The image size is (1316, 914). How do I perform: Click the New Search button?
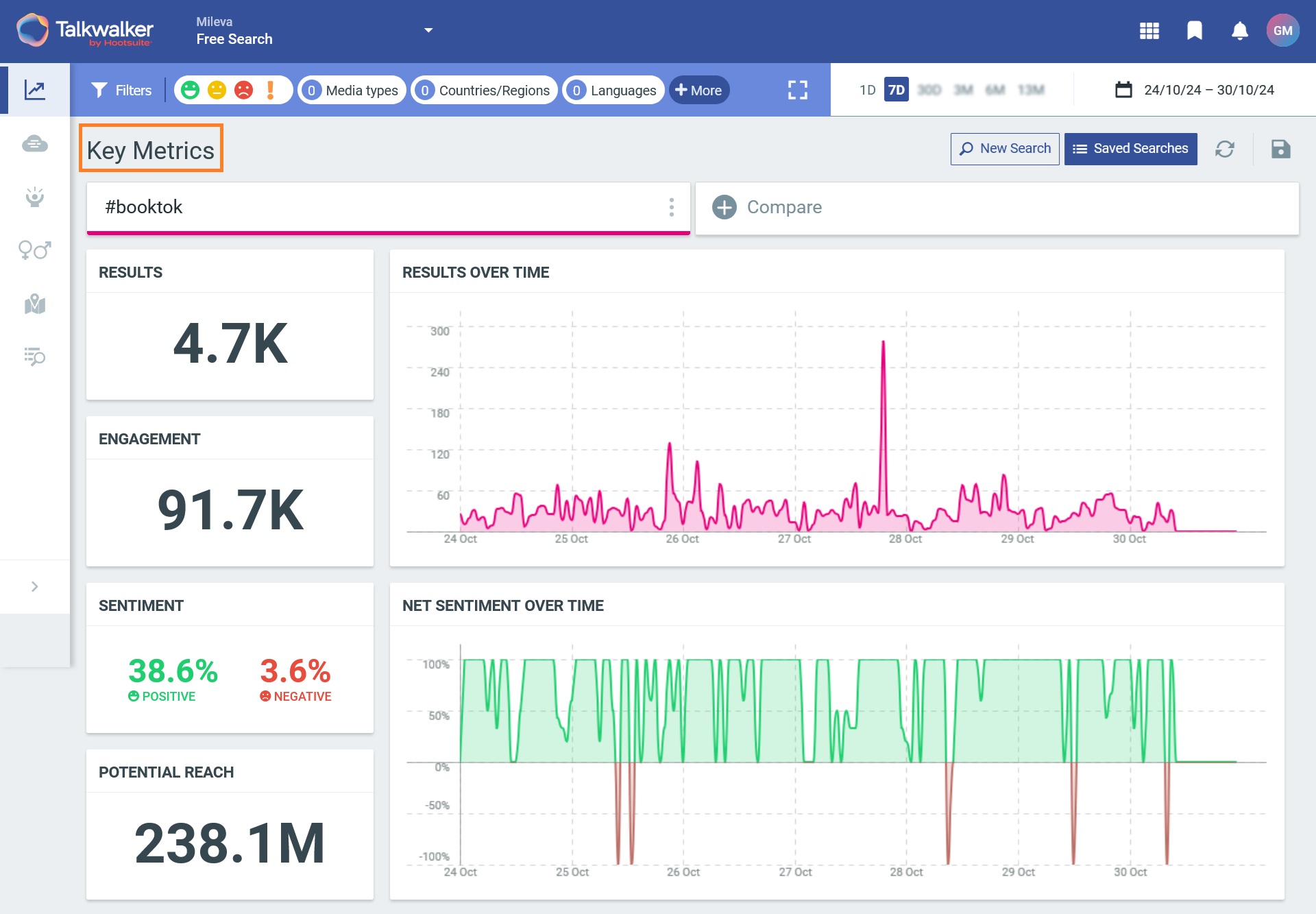pos(1005,149)
